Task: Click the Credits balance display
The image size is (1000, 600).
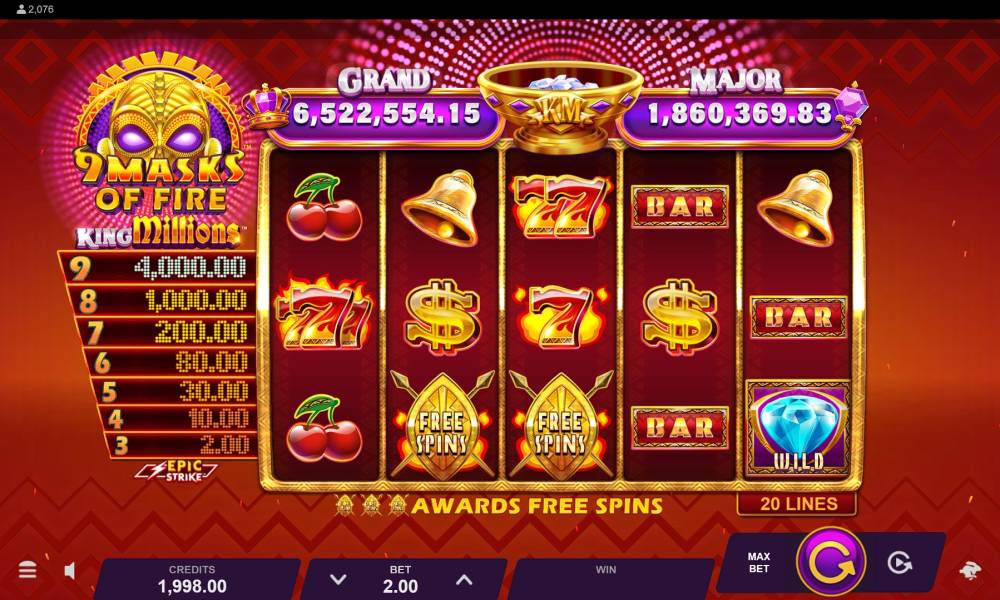Action: 192,579
